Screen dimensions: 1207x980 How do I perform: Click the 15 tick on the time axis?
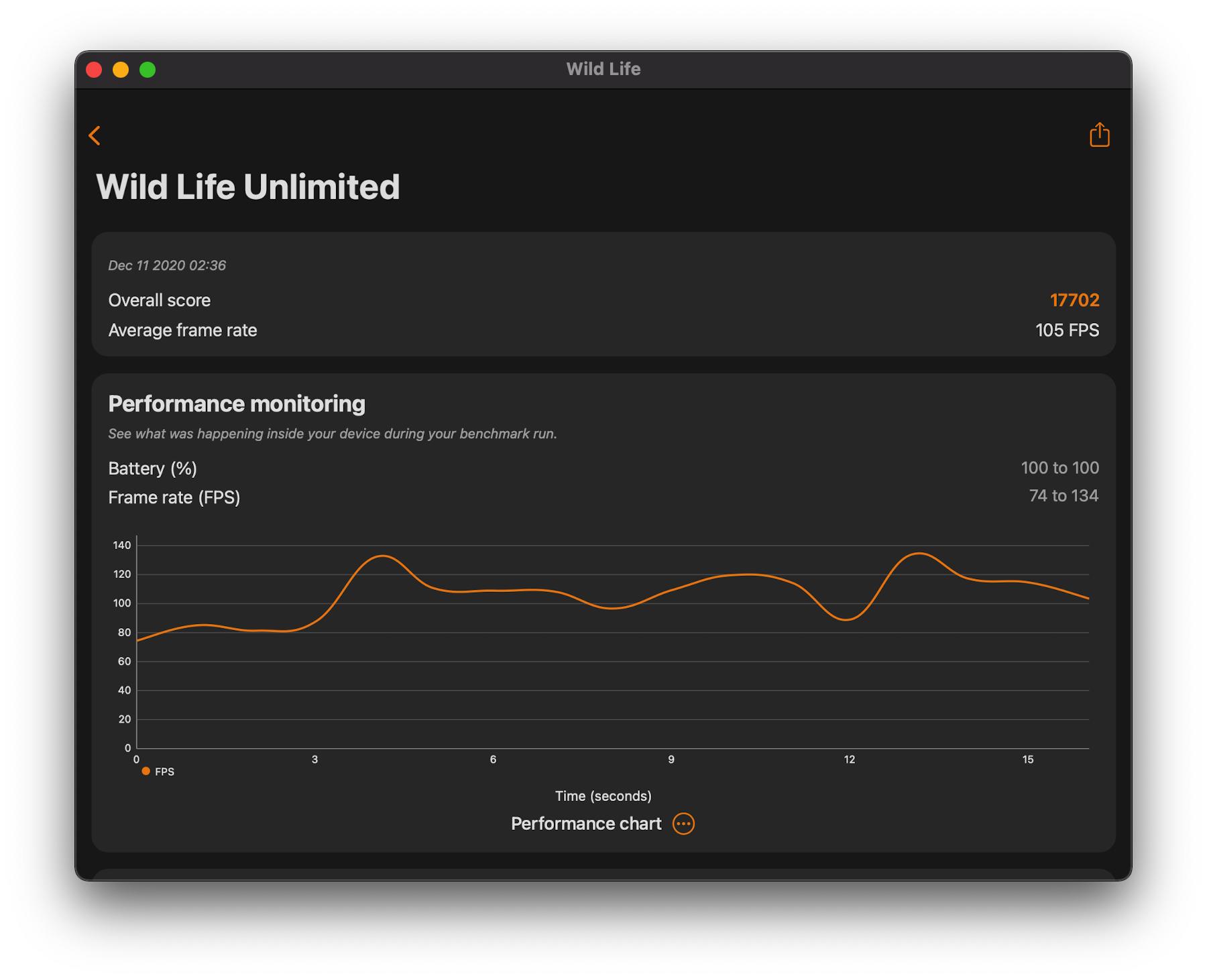pos(1028,759)
